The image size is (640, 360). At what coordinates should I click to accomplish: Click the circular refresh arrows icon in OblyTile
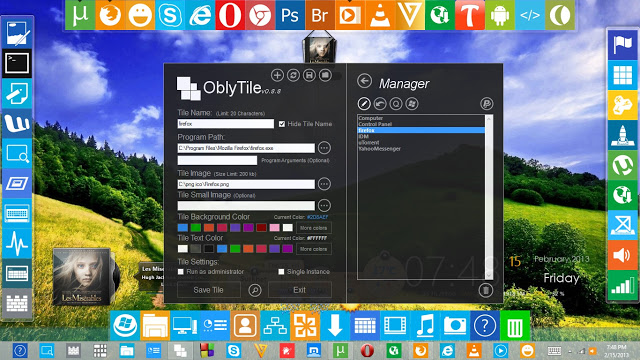coord(293,75)
